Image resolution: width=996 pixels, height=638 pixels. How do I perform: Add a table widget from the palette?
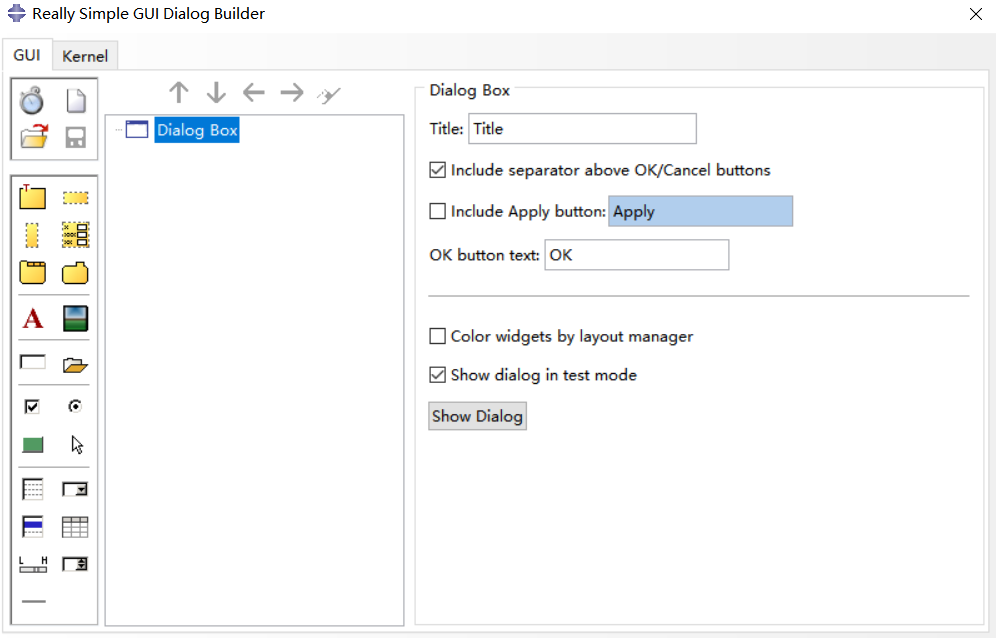(76, 527)
